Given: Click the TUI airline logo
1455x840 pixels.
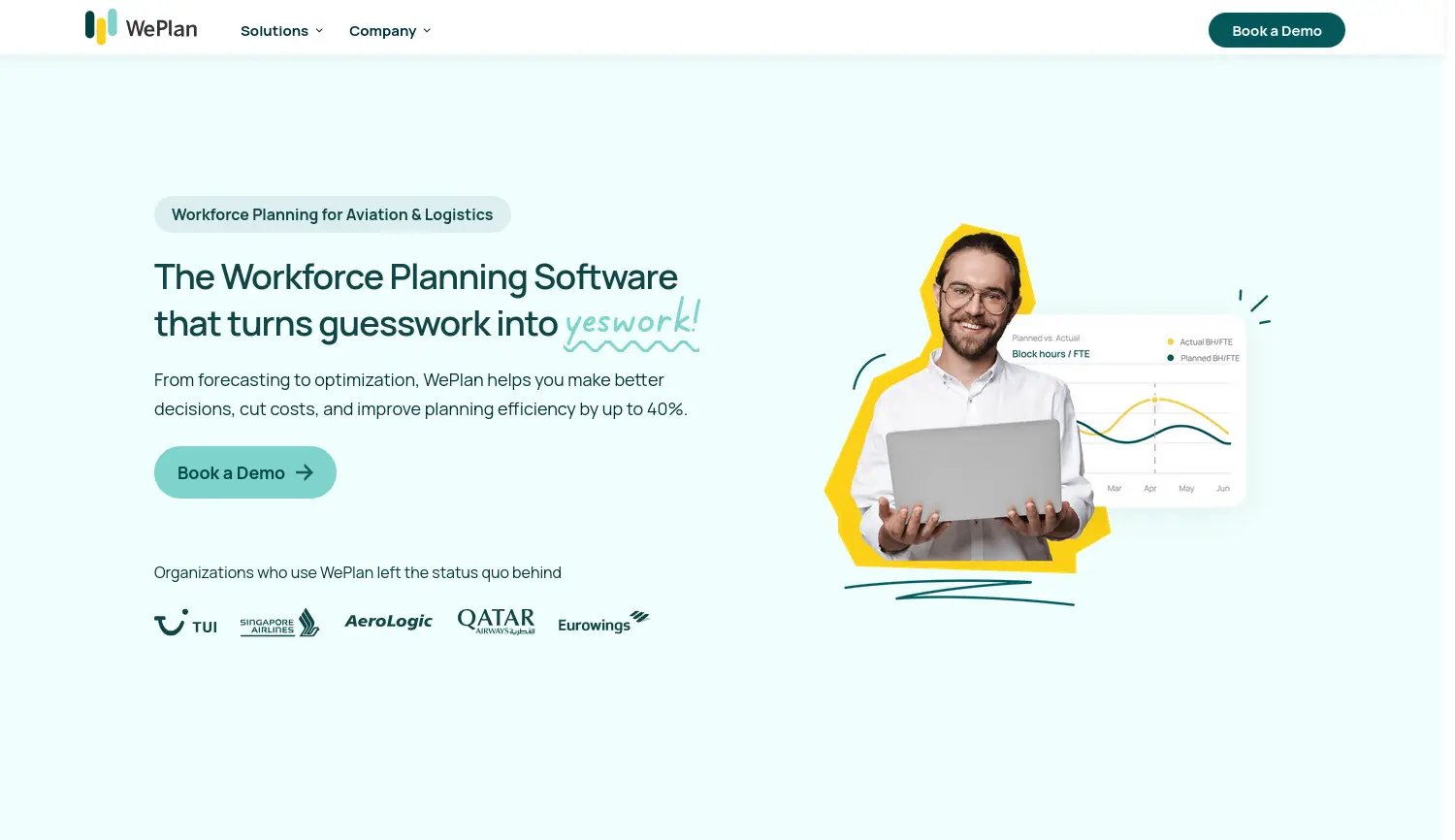Looking at the screenshot, I should (185, 623).
